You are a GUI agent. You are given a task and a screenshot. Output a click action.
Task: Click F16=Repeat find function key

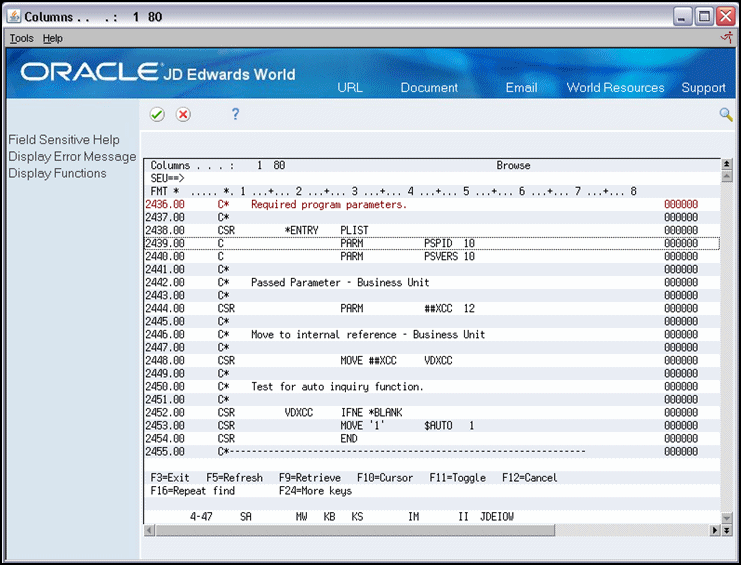point(192,491)
